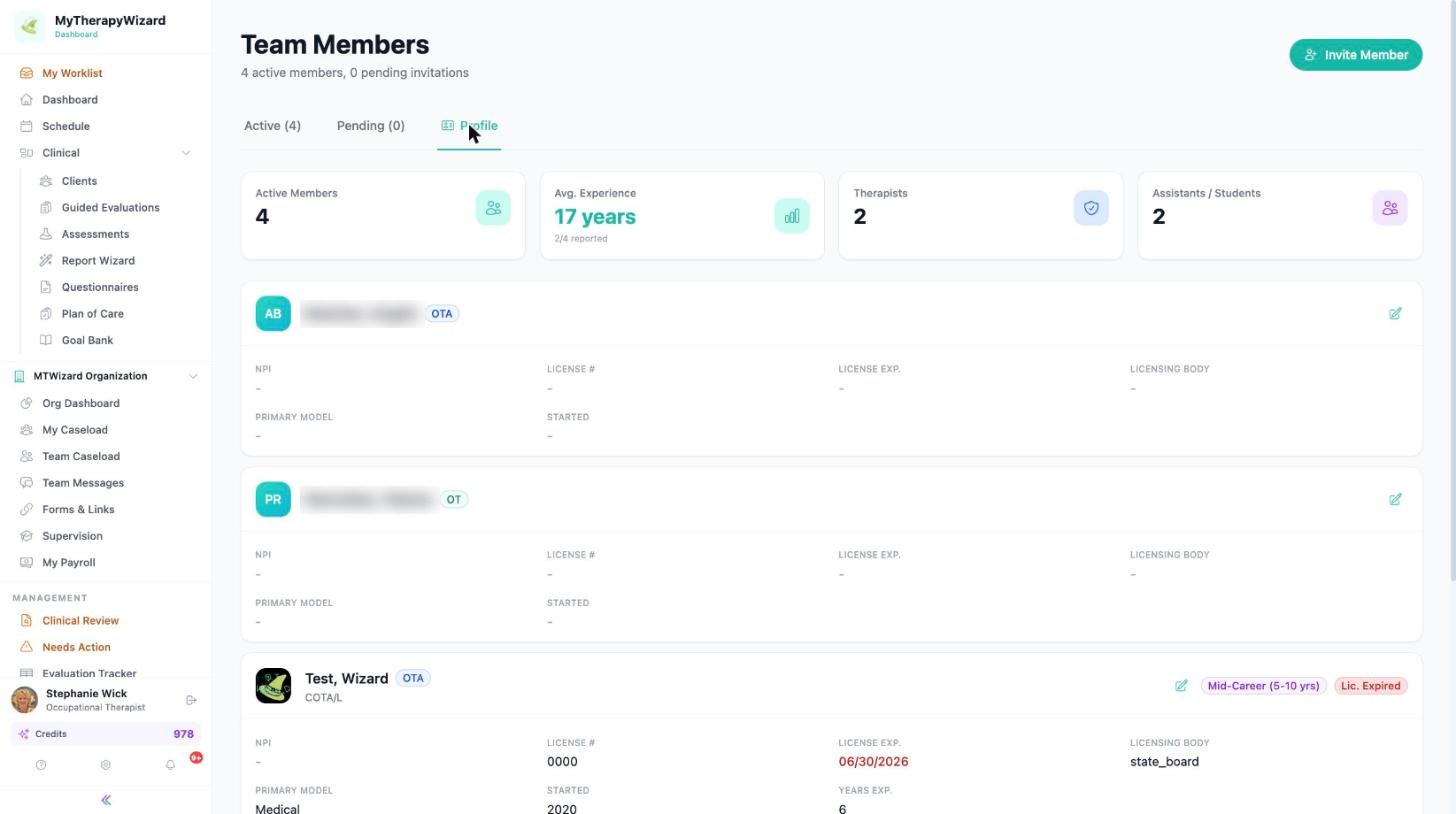The width and height of the screenshot is (1456, 814).
Task: Collapse MTWizard Organization section
Action: point(193,376)
